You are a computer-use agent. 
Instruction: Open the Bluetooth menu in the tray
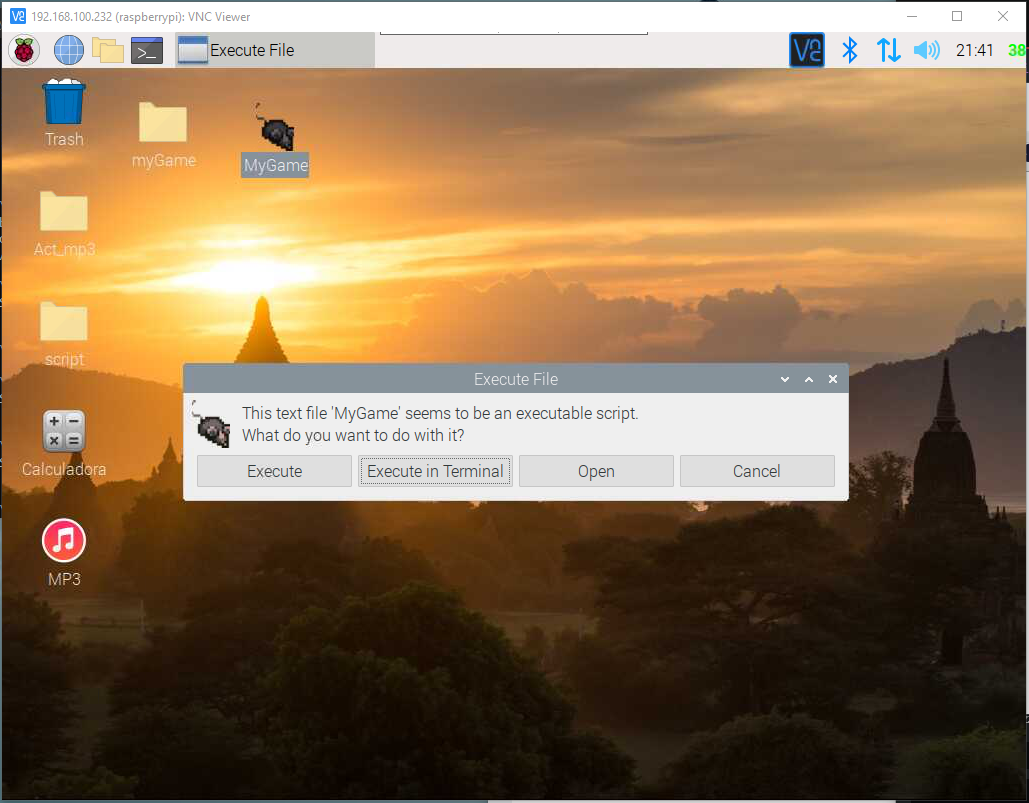point(850,50)
